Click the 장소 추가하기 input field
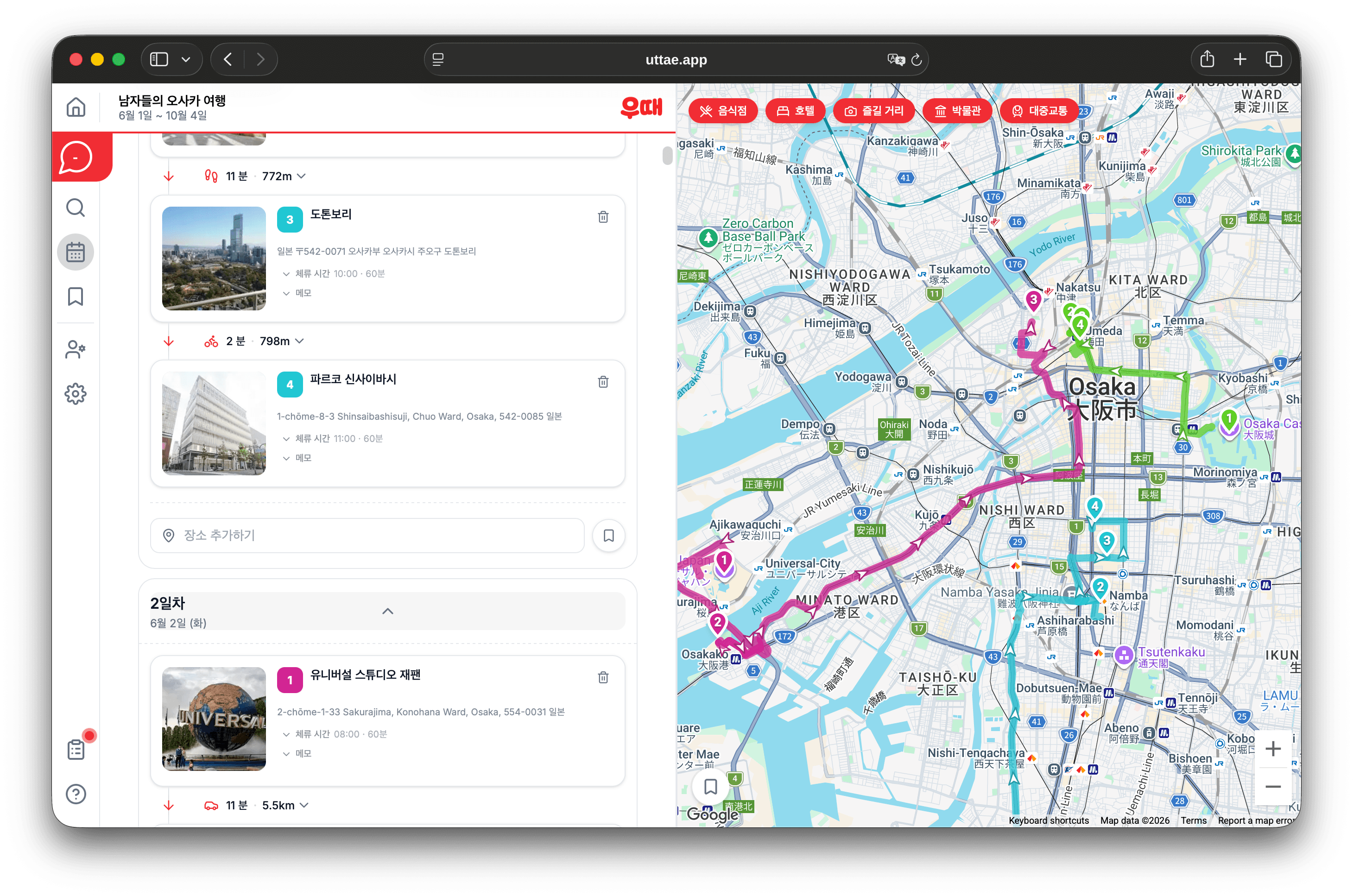1353x896 pixels. (x=367, y=536)
